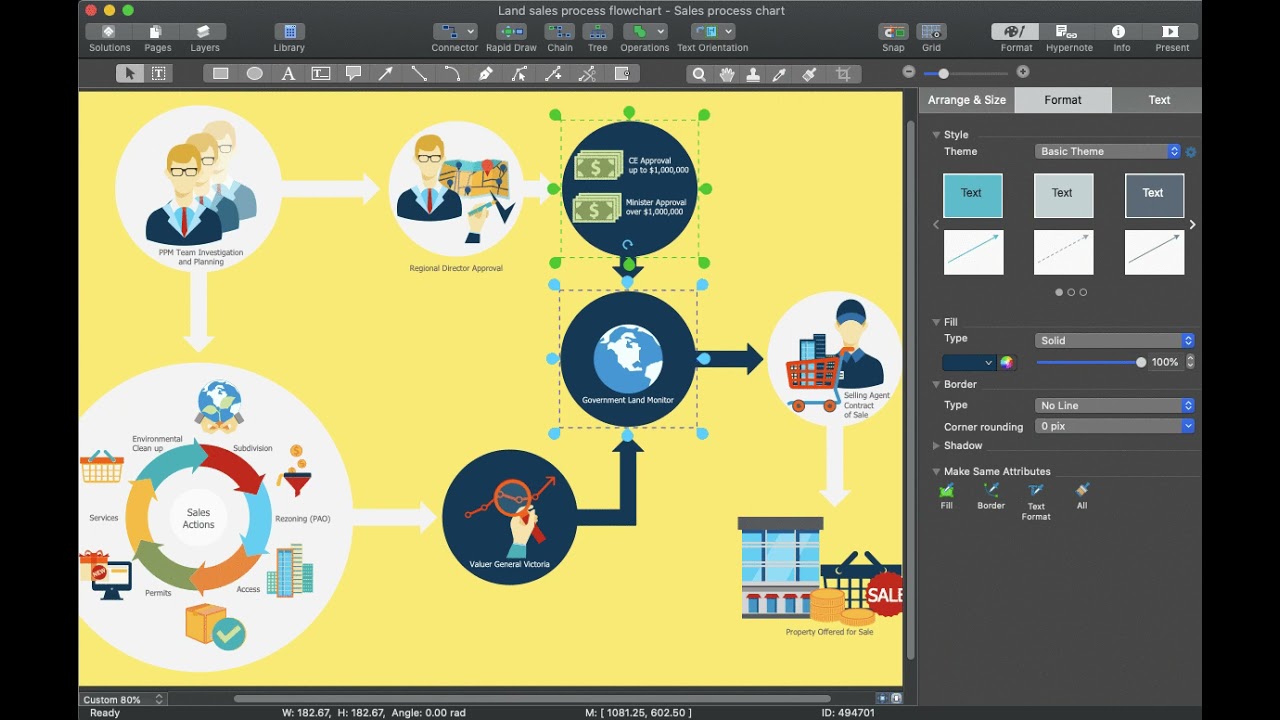Open the theme settings gear
The height and width of the screenshot is (720, 1280).
point(1191,152)
